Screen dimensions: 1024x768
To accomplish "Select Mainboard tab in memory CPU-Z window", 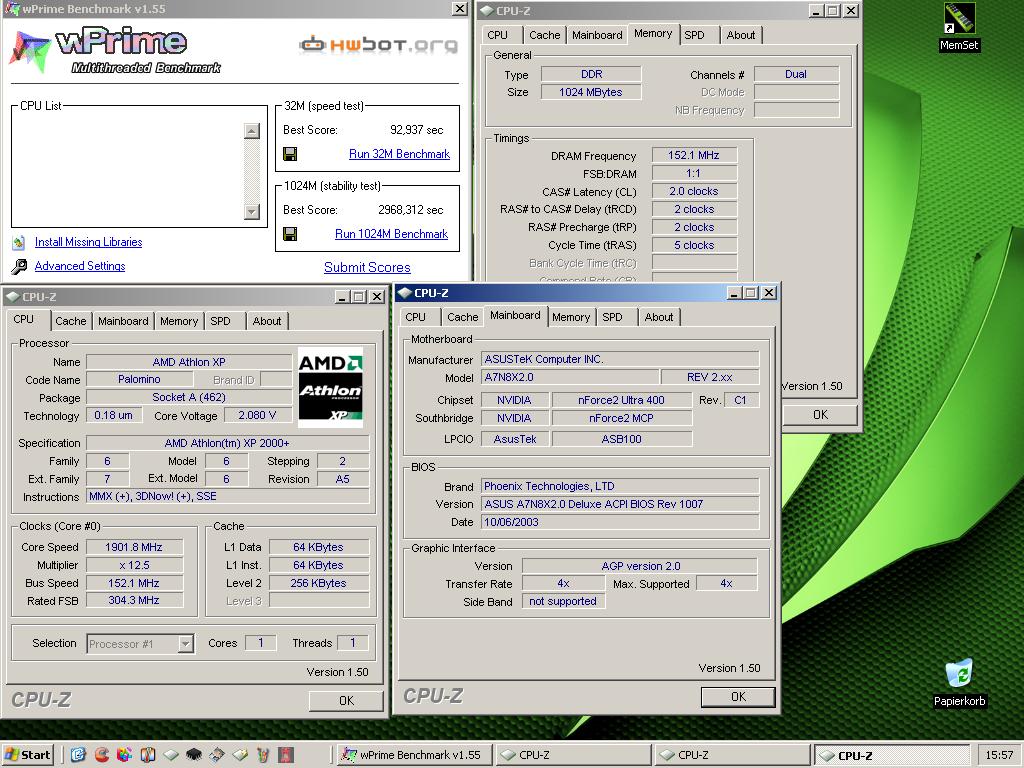I will click(597, 35).
